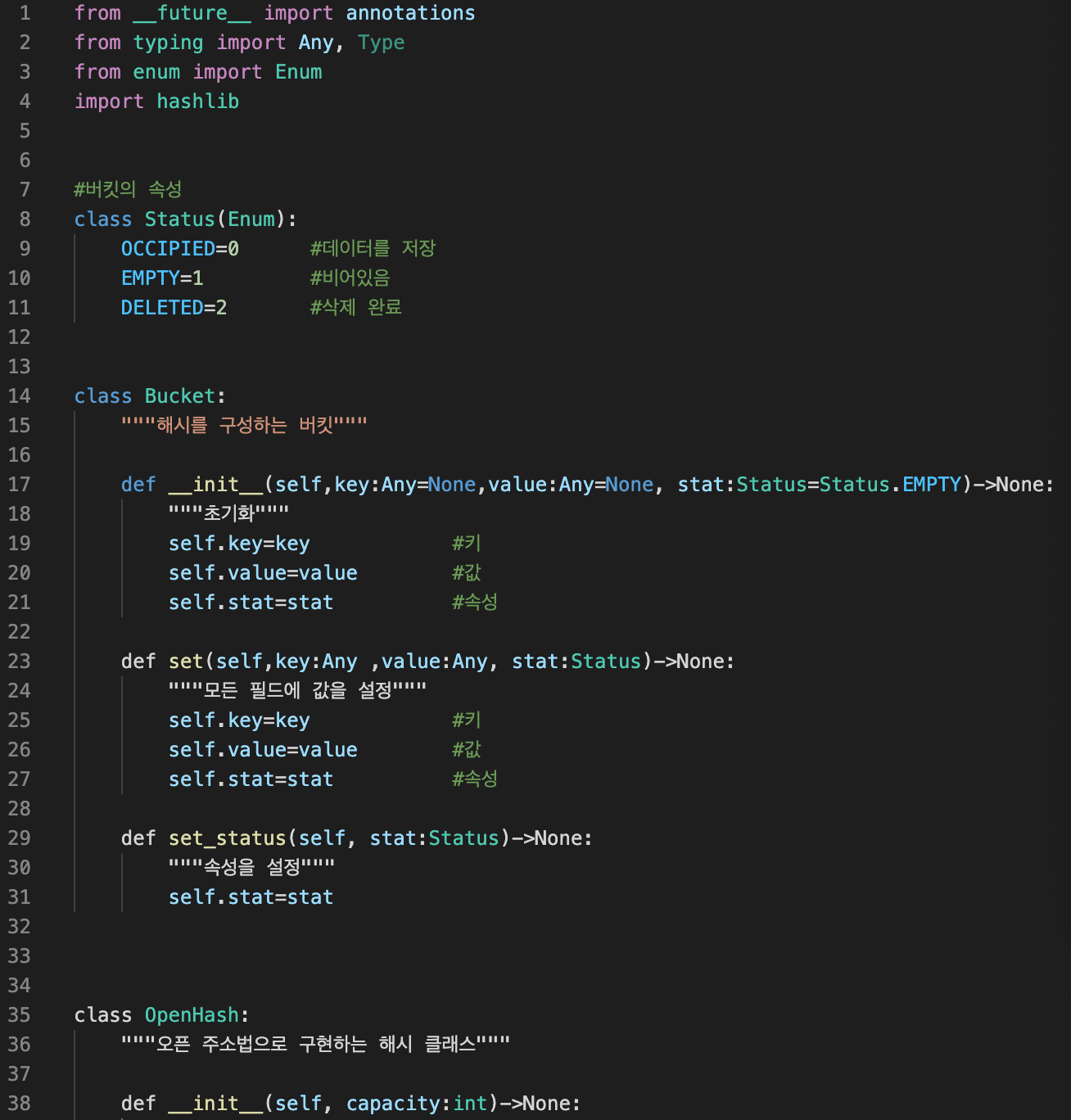1071x1120 pixels.
Task: Click the class name 'OpenHash'
Action: tap(192, 1015)
